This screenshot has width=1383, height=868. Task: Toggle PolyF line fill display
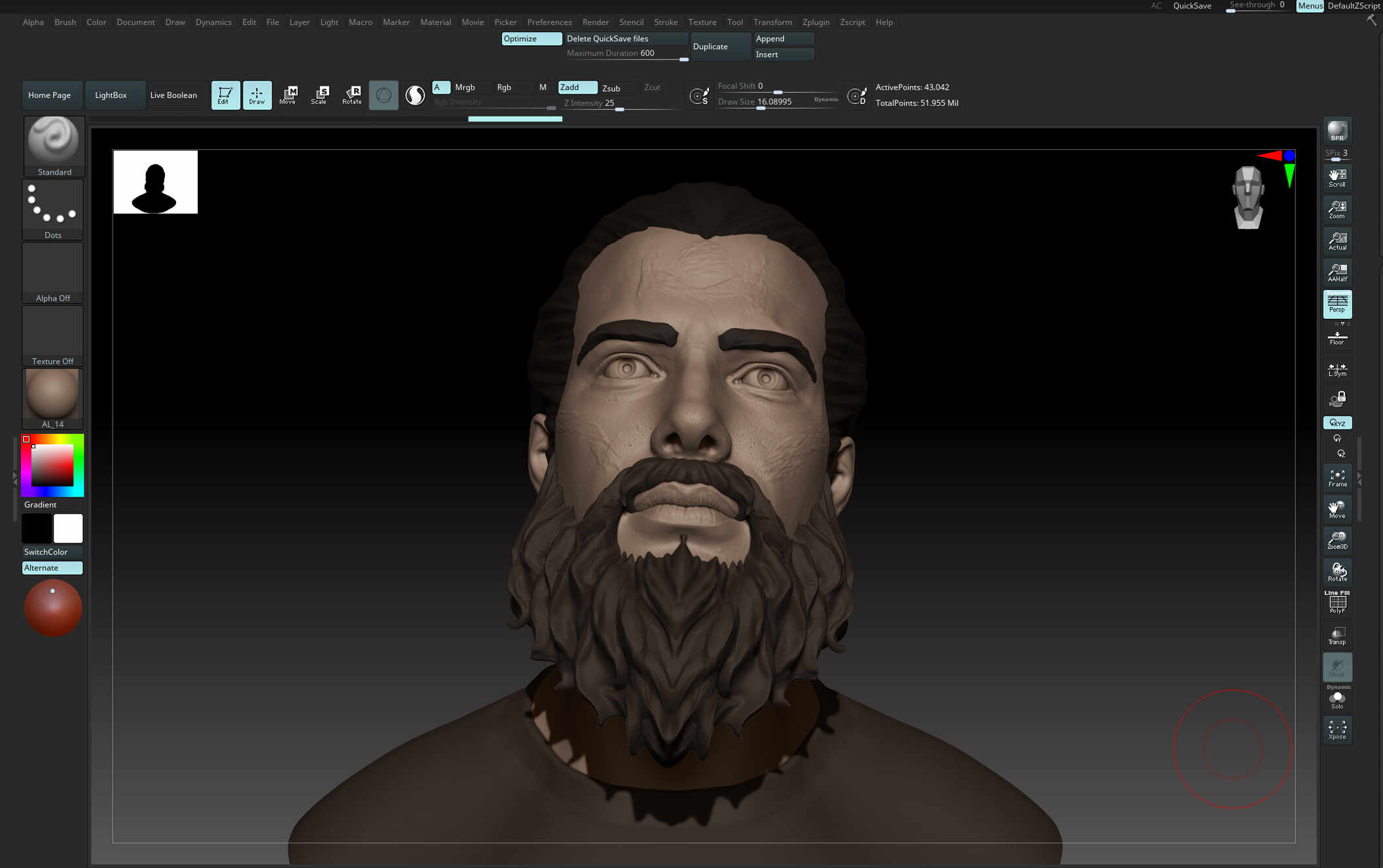coord(1337,603)
